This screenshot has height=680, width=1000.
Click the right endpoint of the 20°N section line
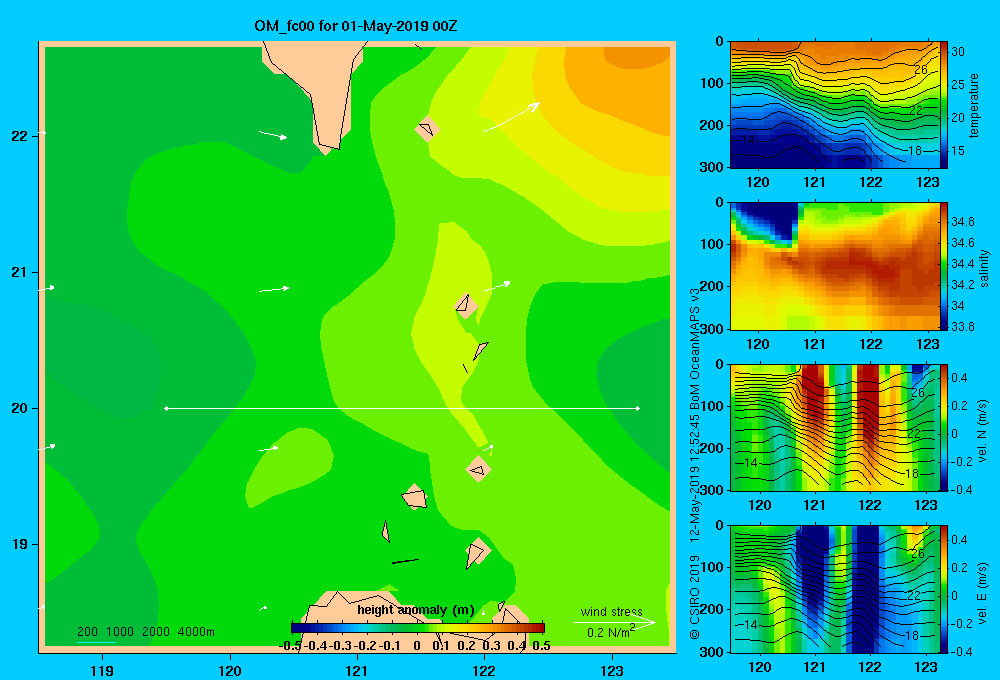tap(637, 408)
